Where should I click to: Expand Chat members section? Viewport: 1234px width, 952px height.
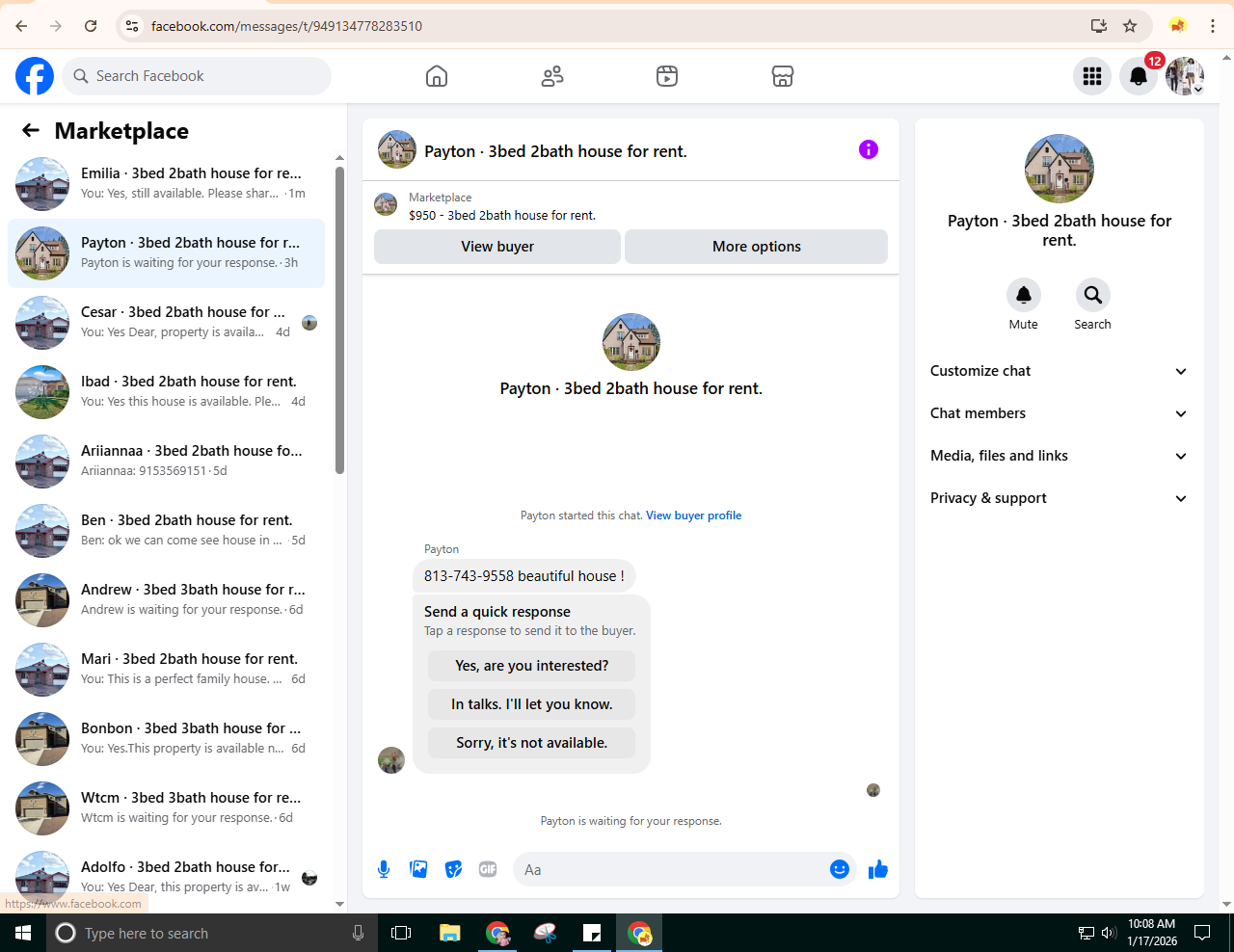(x=1059, y=413)
